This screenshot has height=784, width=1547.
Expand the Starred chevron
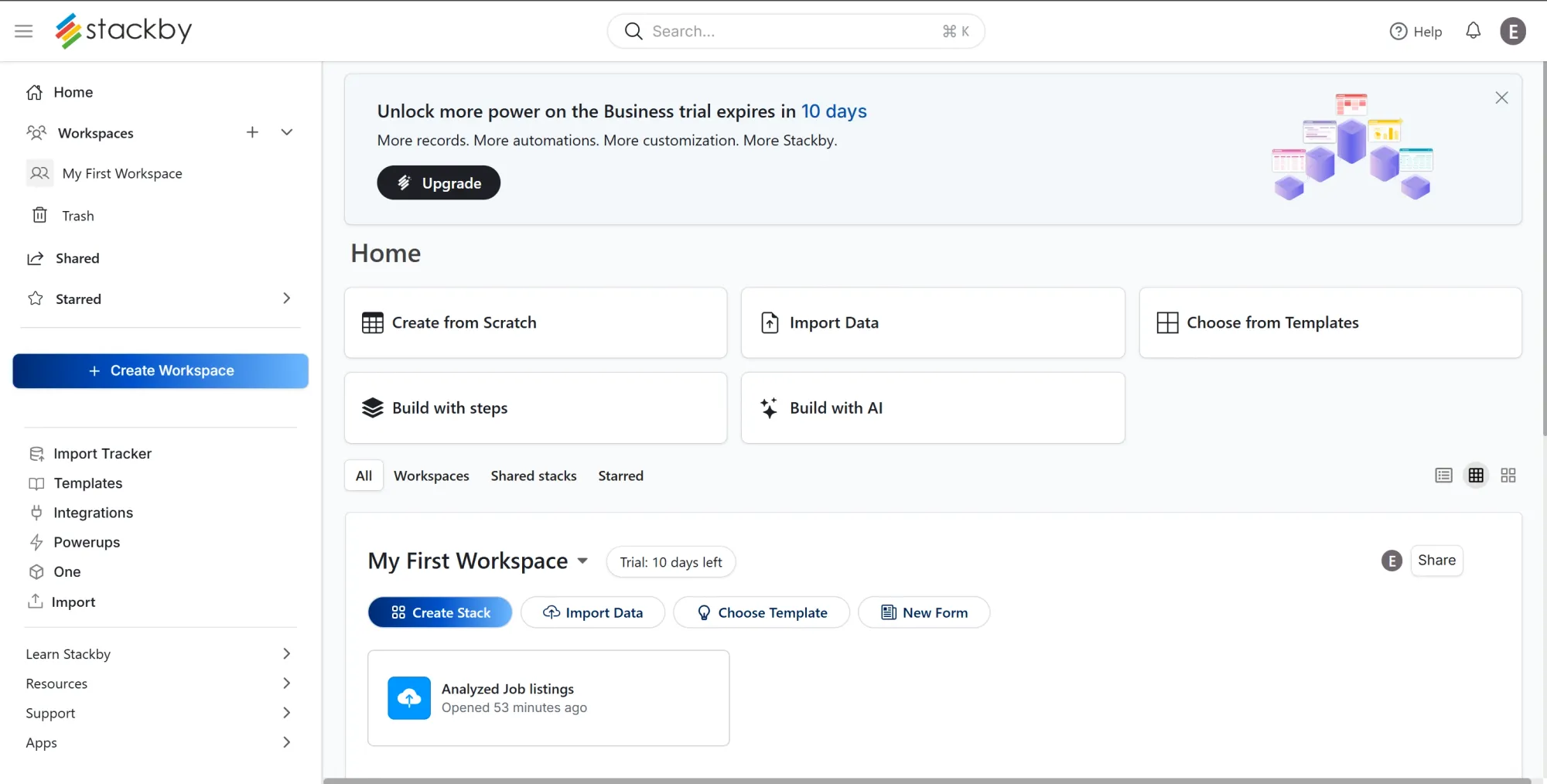click(286, 298)
